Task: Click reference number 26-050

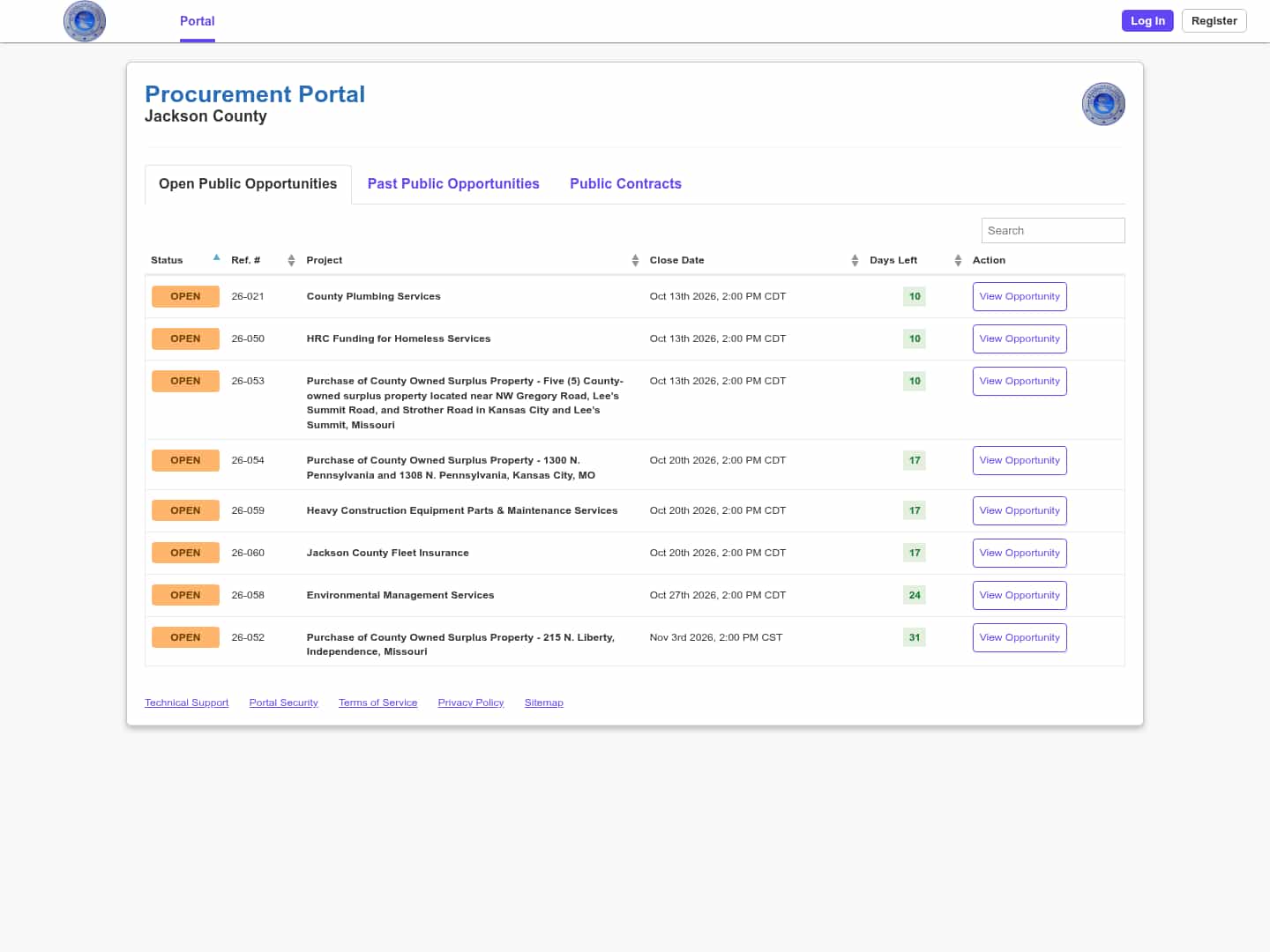Action: coord(248,339)
